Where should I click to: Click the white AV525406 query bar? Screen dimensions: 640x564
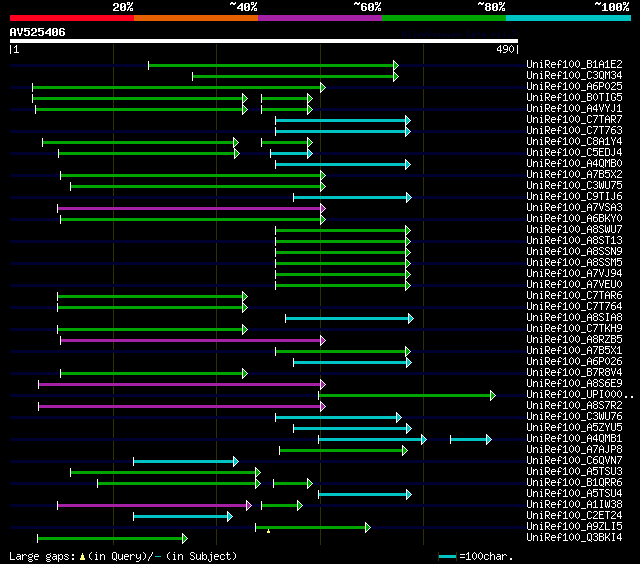click(x=264, y=41)
